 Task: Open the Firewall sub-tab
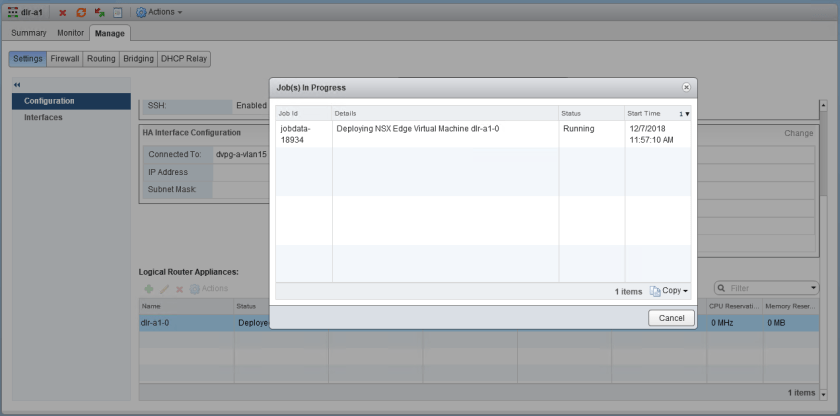(66, 59)
